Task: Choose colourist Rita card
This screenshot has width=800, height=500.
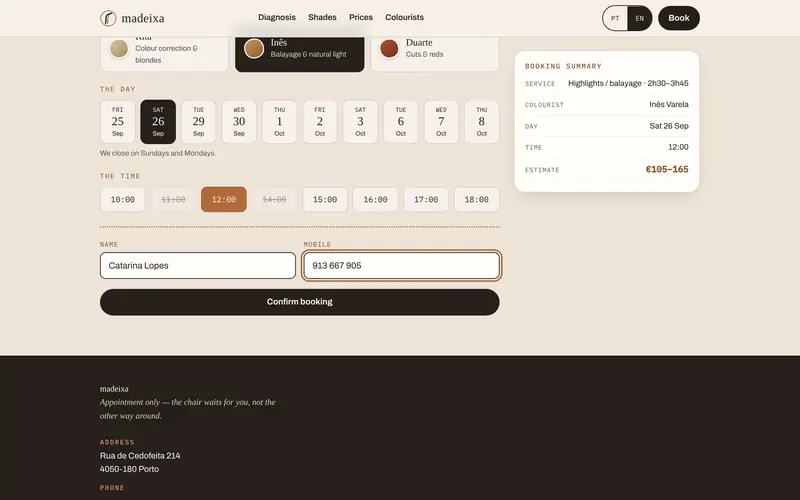Action: [164, 54]
